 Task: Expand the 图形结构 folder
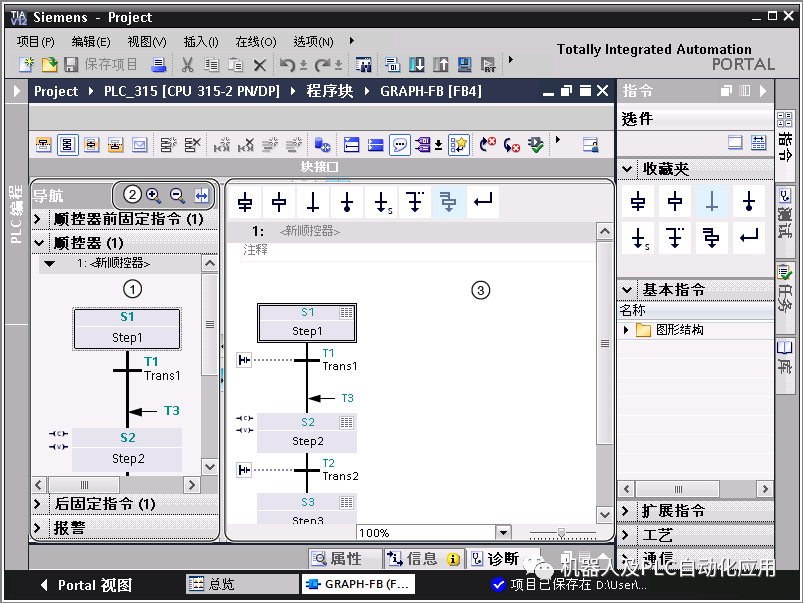click(627, 330)
